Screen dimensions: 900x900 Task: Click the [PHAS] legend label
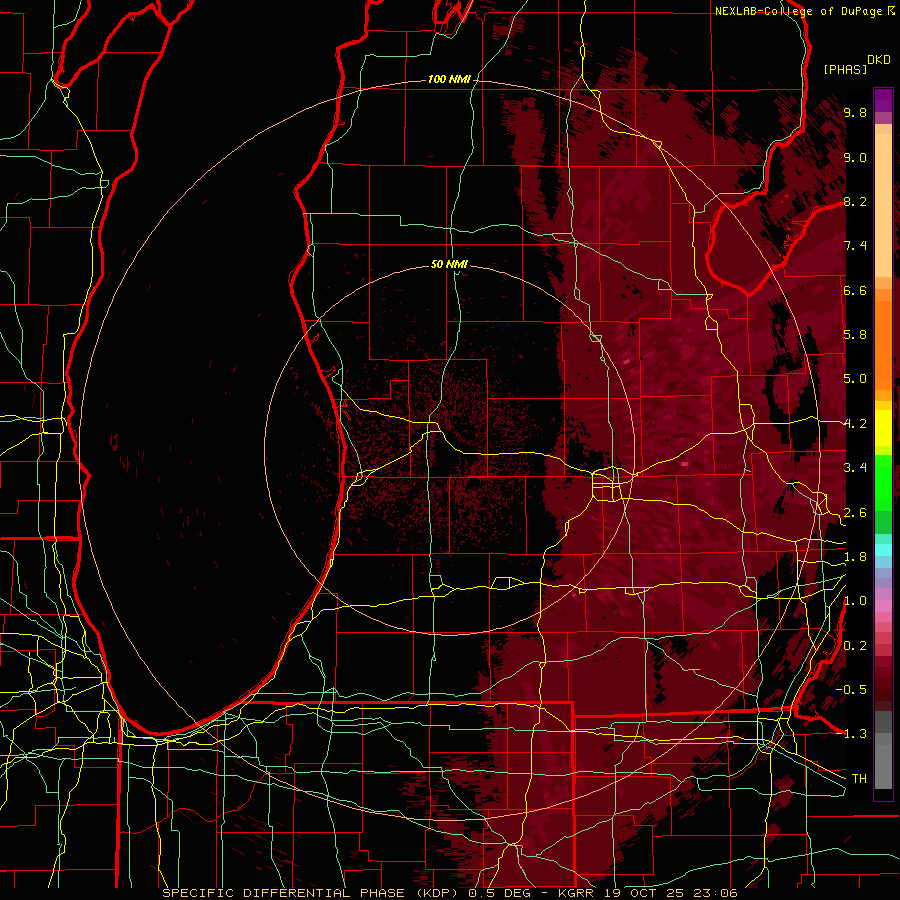point(845,69)
